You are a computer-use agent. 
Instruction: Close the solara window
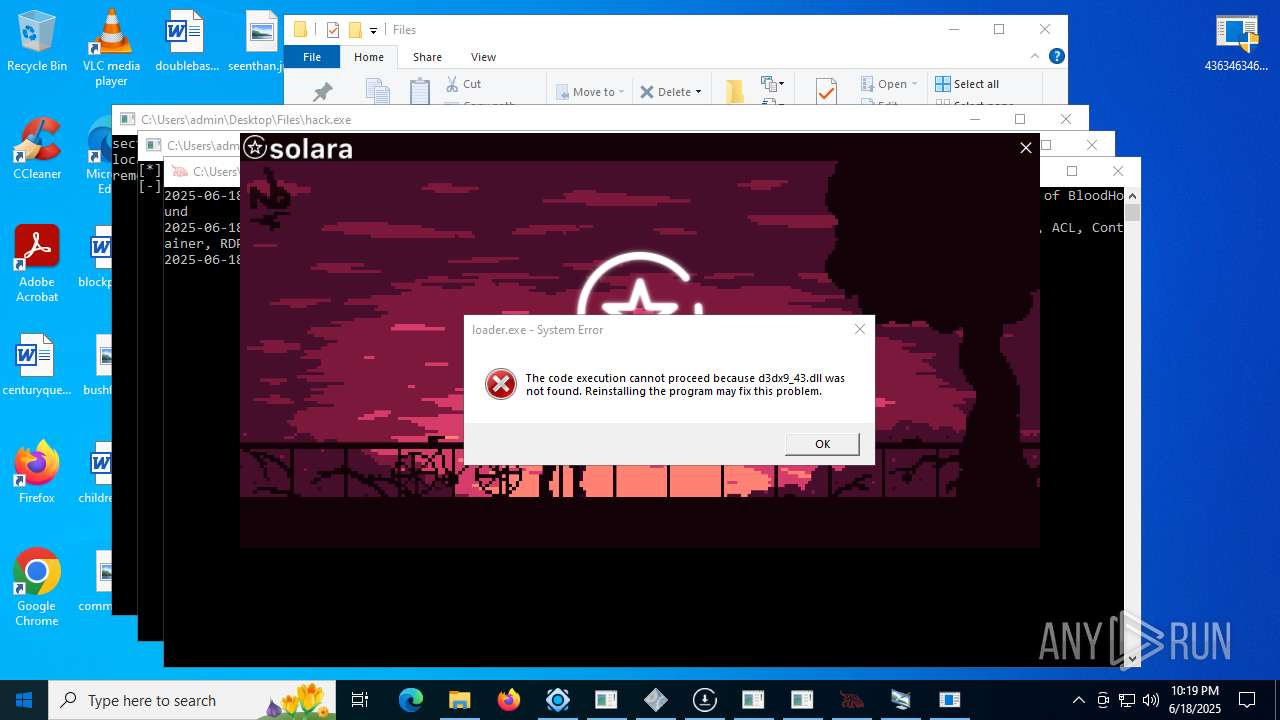click(1025, 148)
